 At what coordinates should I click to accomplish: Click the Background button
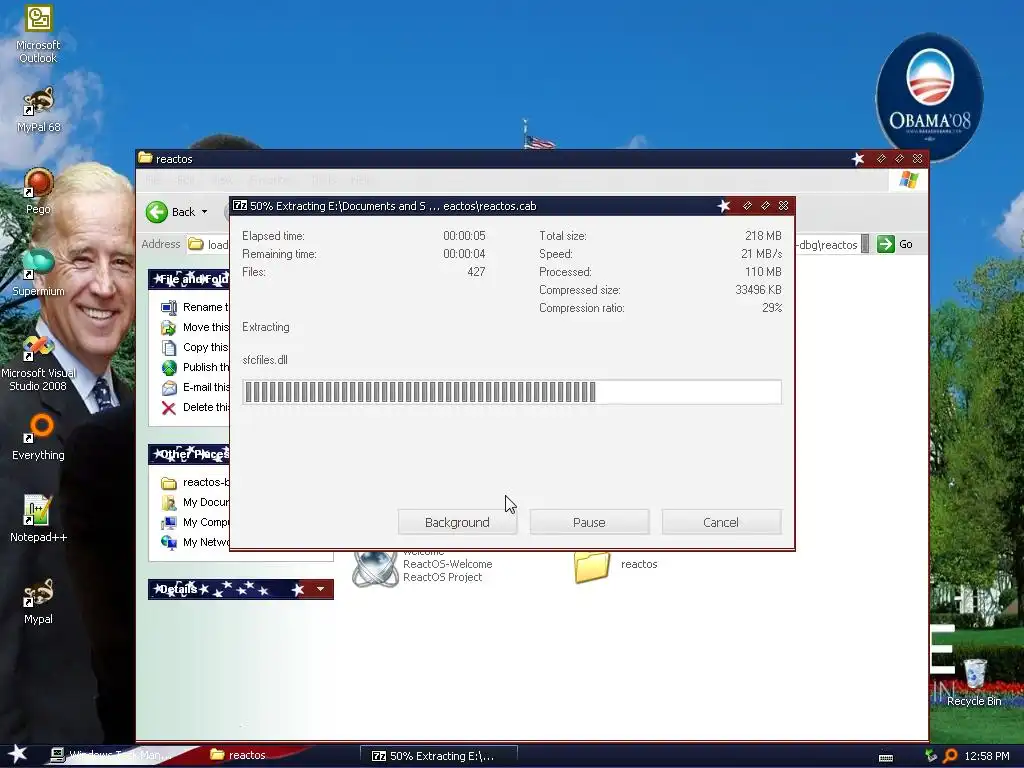point(457,522)
